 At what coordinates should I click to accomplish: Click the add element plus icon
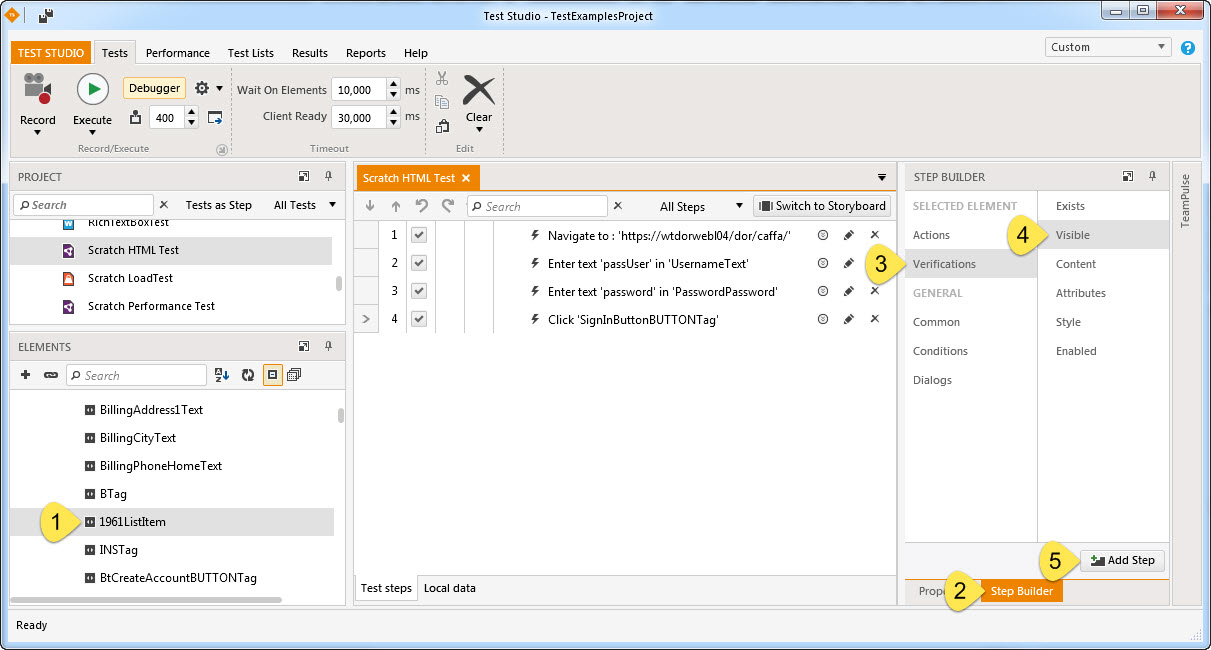click(x=26, y=375)
